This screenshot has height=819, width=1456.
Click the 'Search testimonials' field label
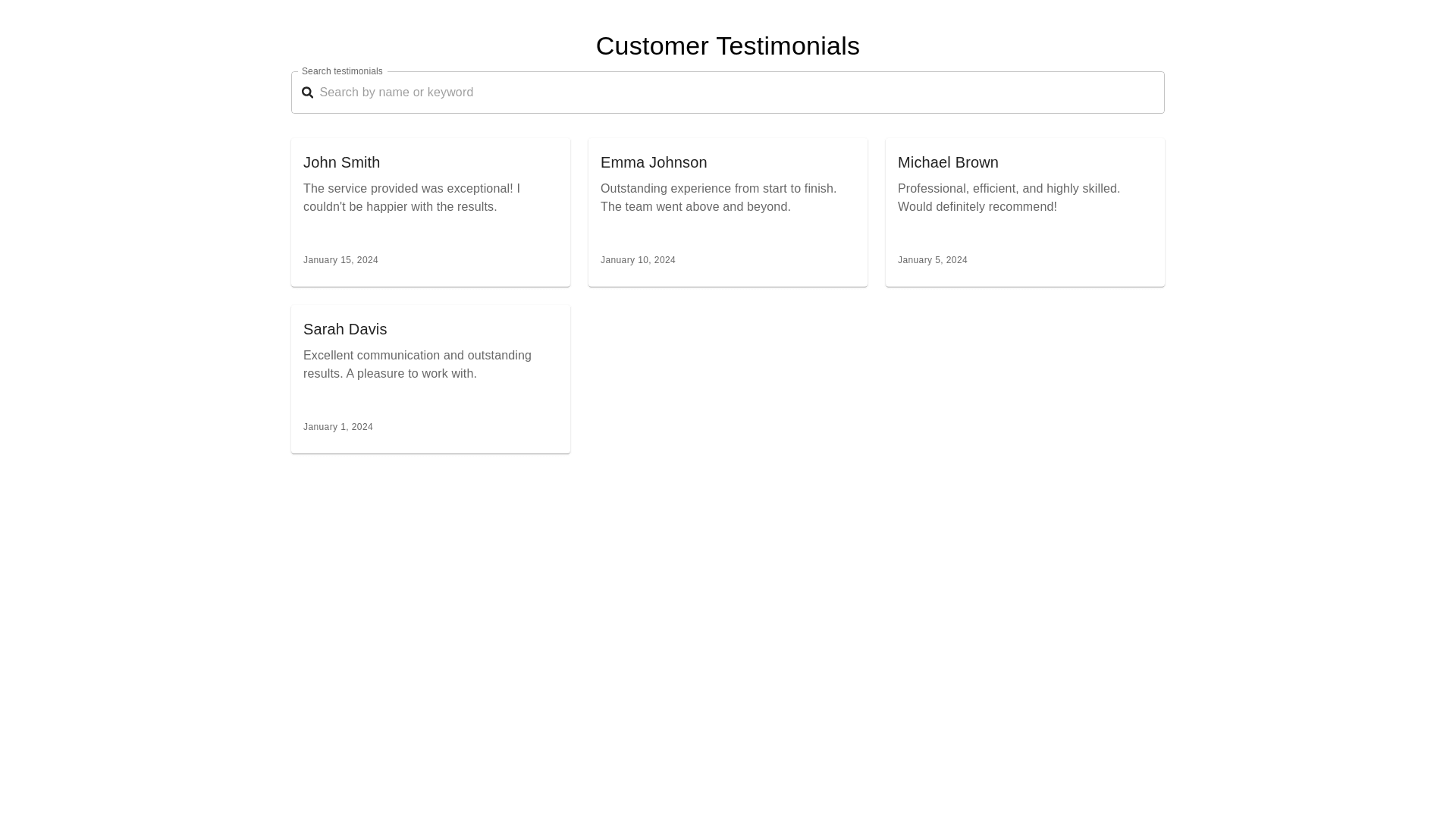click(342, 71)
